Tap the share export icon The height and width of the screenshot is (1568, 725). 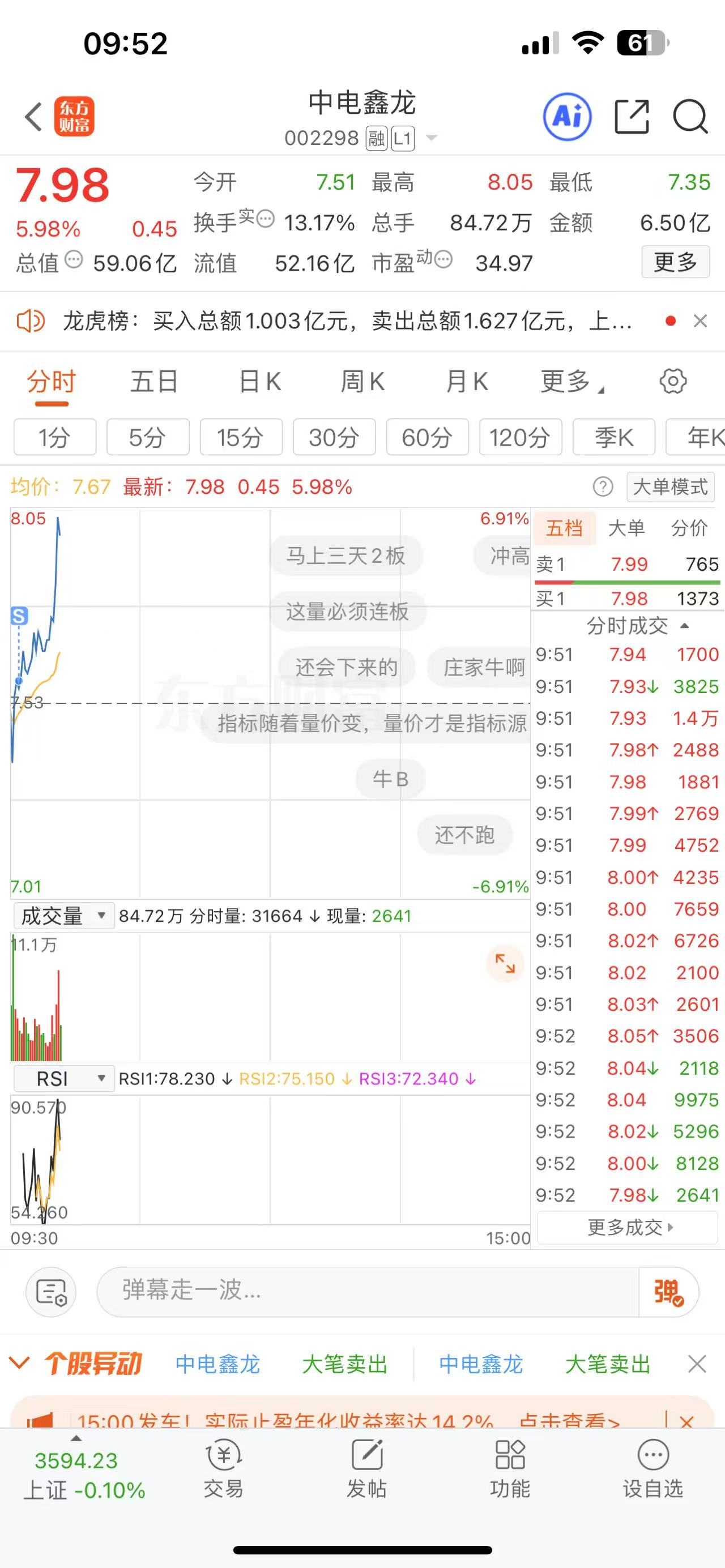632,116
